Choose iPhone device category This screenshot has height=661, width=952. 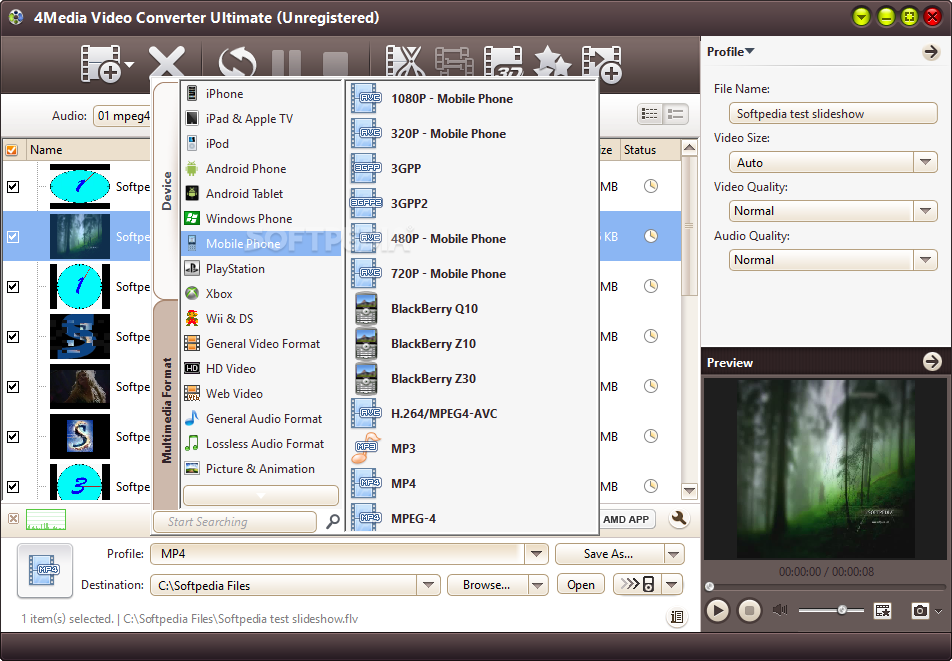(261, 93)
